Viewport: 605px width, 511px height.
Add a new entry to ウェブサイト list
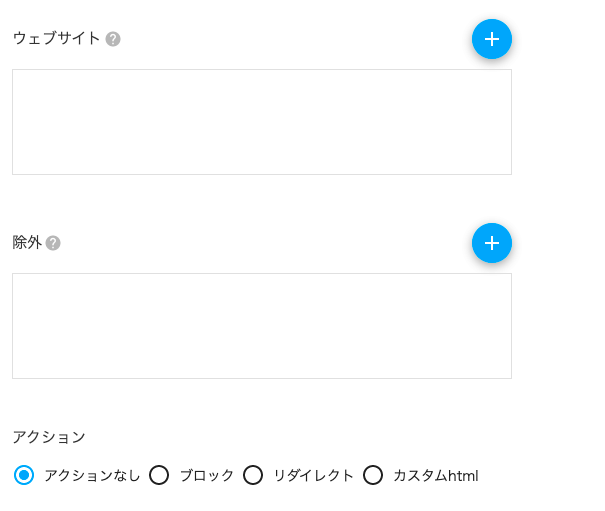point(492,39)
